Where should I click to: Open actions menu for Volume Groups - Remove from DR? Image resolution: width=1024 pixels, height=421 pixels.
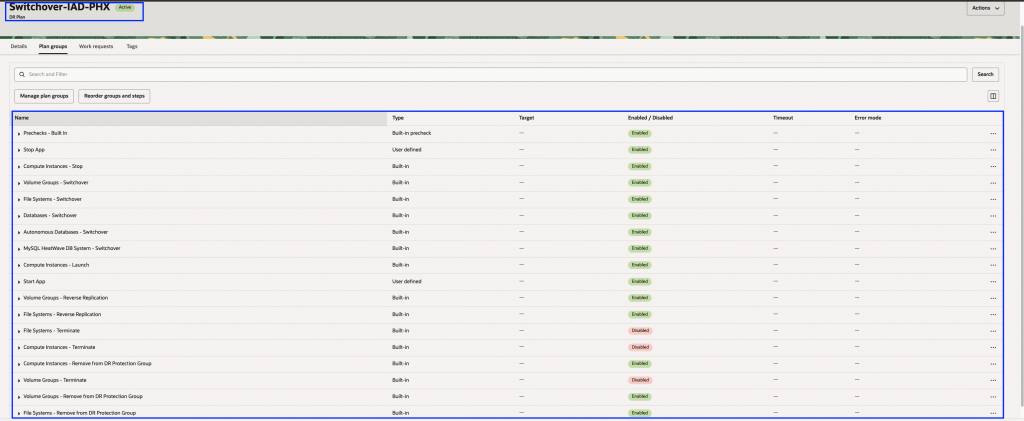(x=993, y=397)
